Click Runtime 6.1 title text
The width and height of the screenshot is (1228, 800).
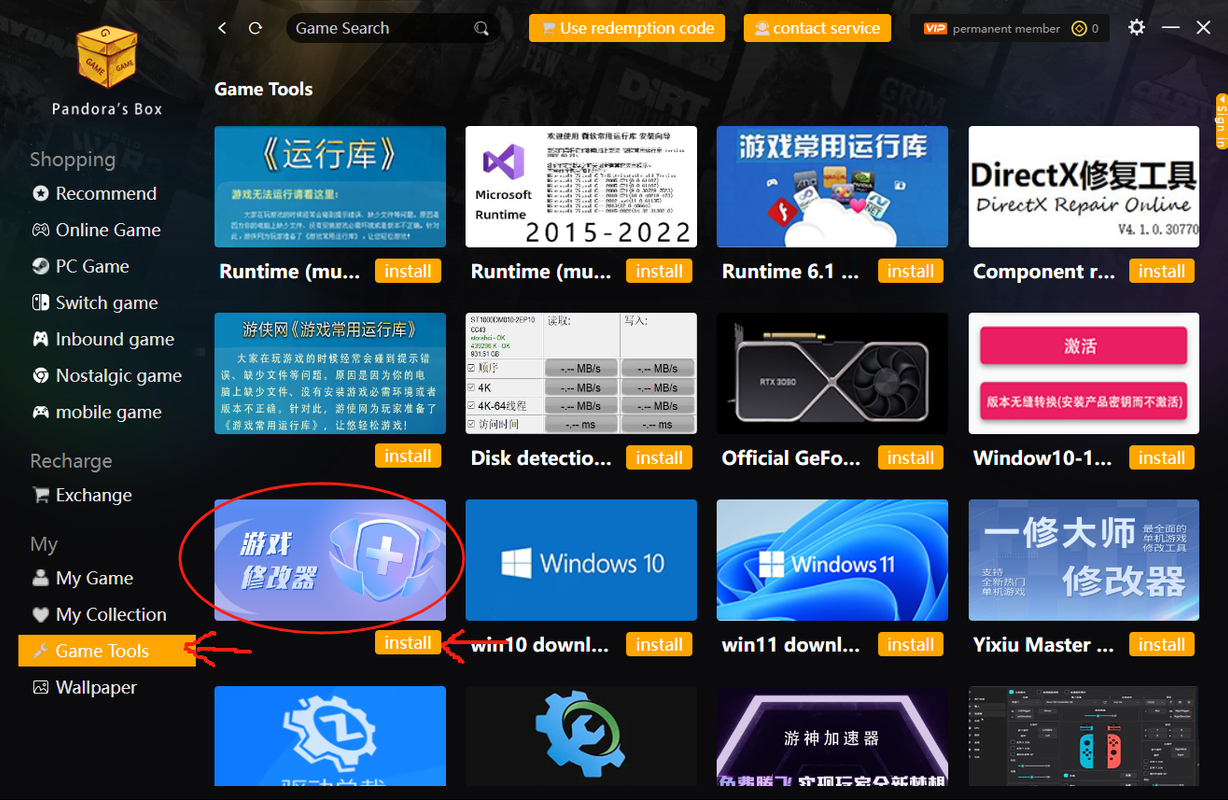click(790, 272)
